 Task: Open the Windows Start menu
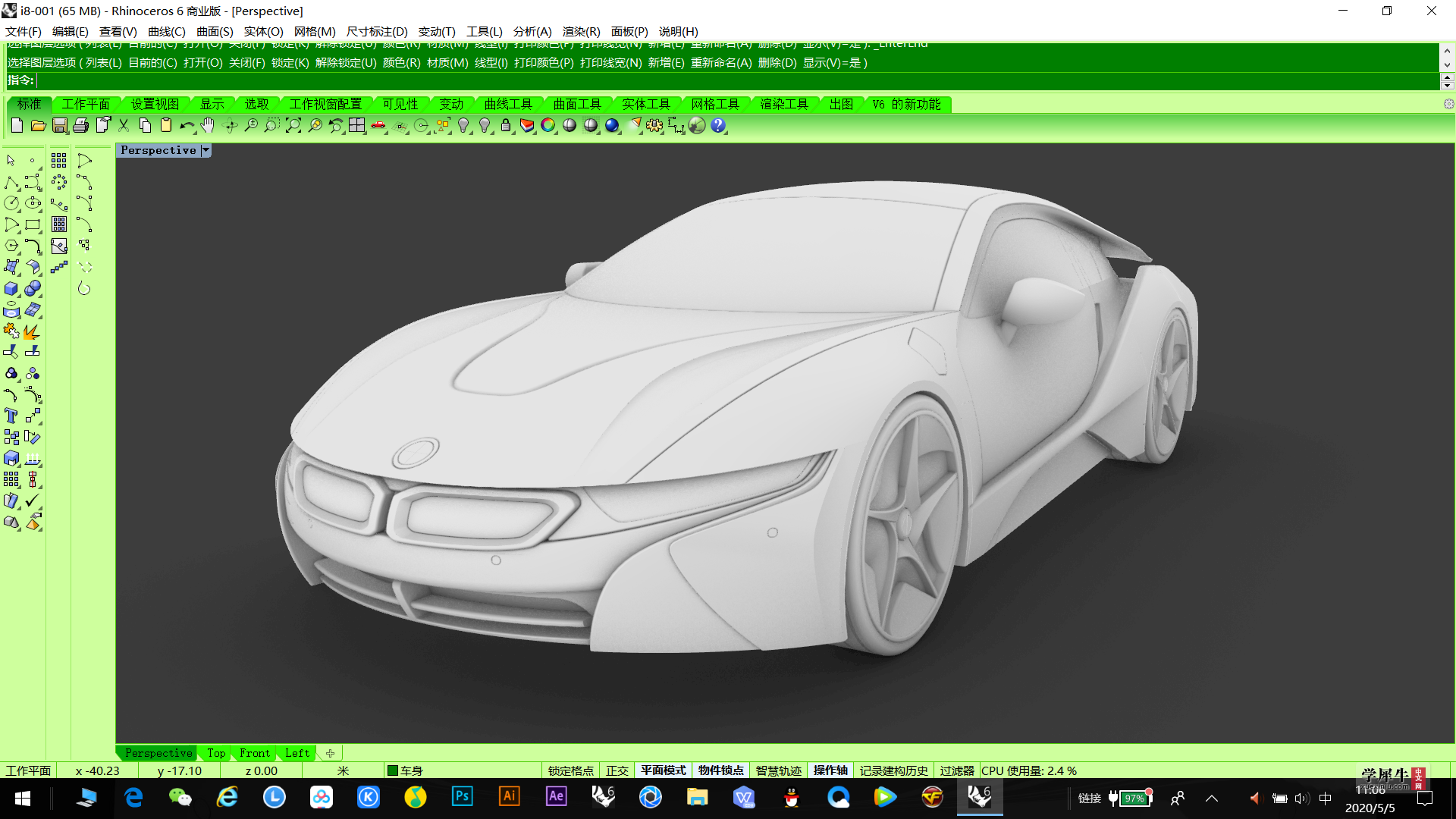(x=23, y=798)
